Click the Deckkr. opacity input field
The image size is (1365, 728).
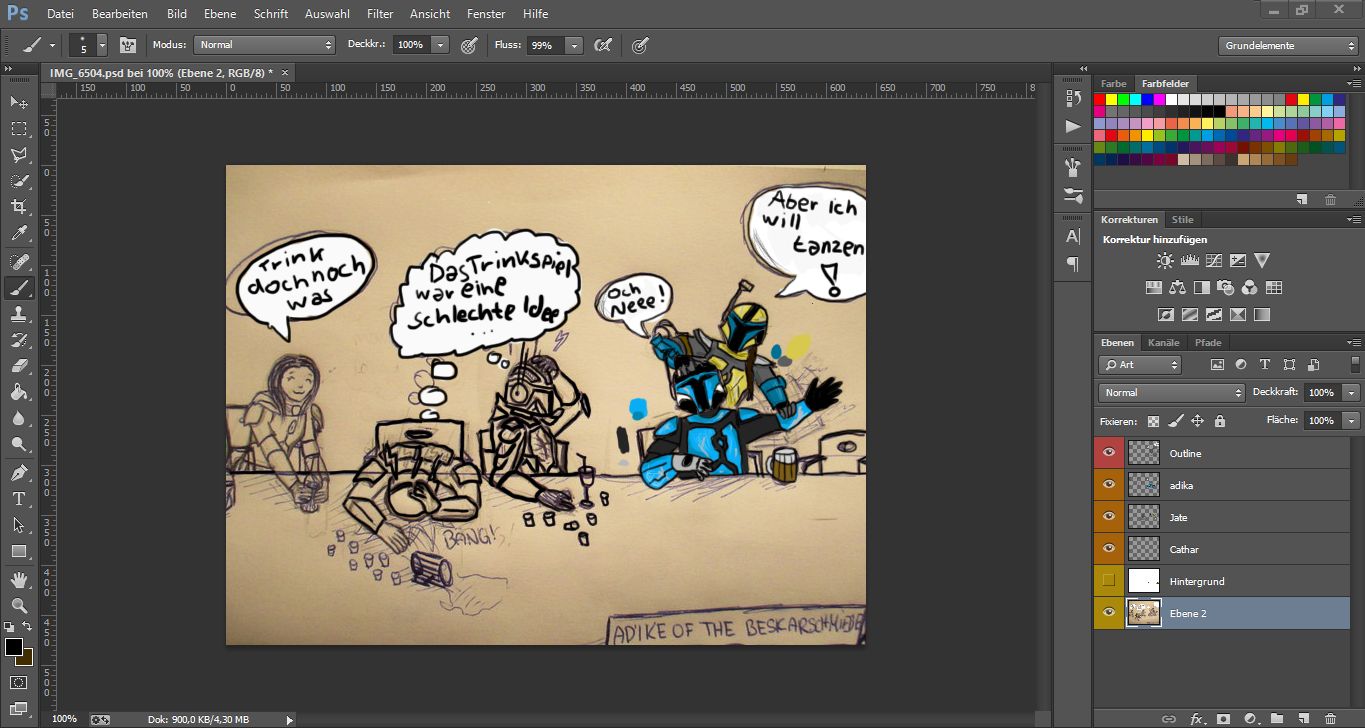pos(410,45)
